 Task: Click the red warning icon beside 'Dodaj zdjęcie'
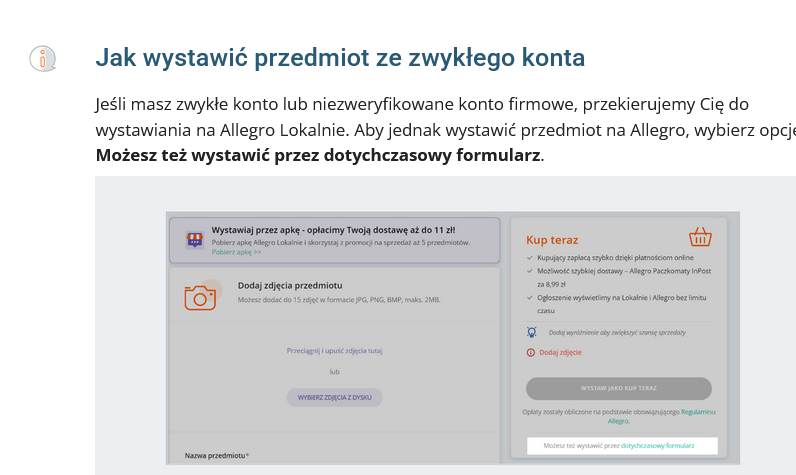click(530, 352)
